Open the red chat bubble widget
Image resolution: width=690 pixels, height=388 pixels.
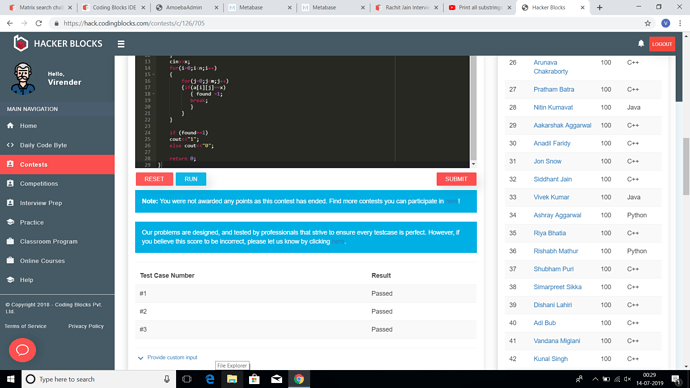pyautogui.click(x=22, y=350)
